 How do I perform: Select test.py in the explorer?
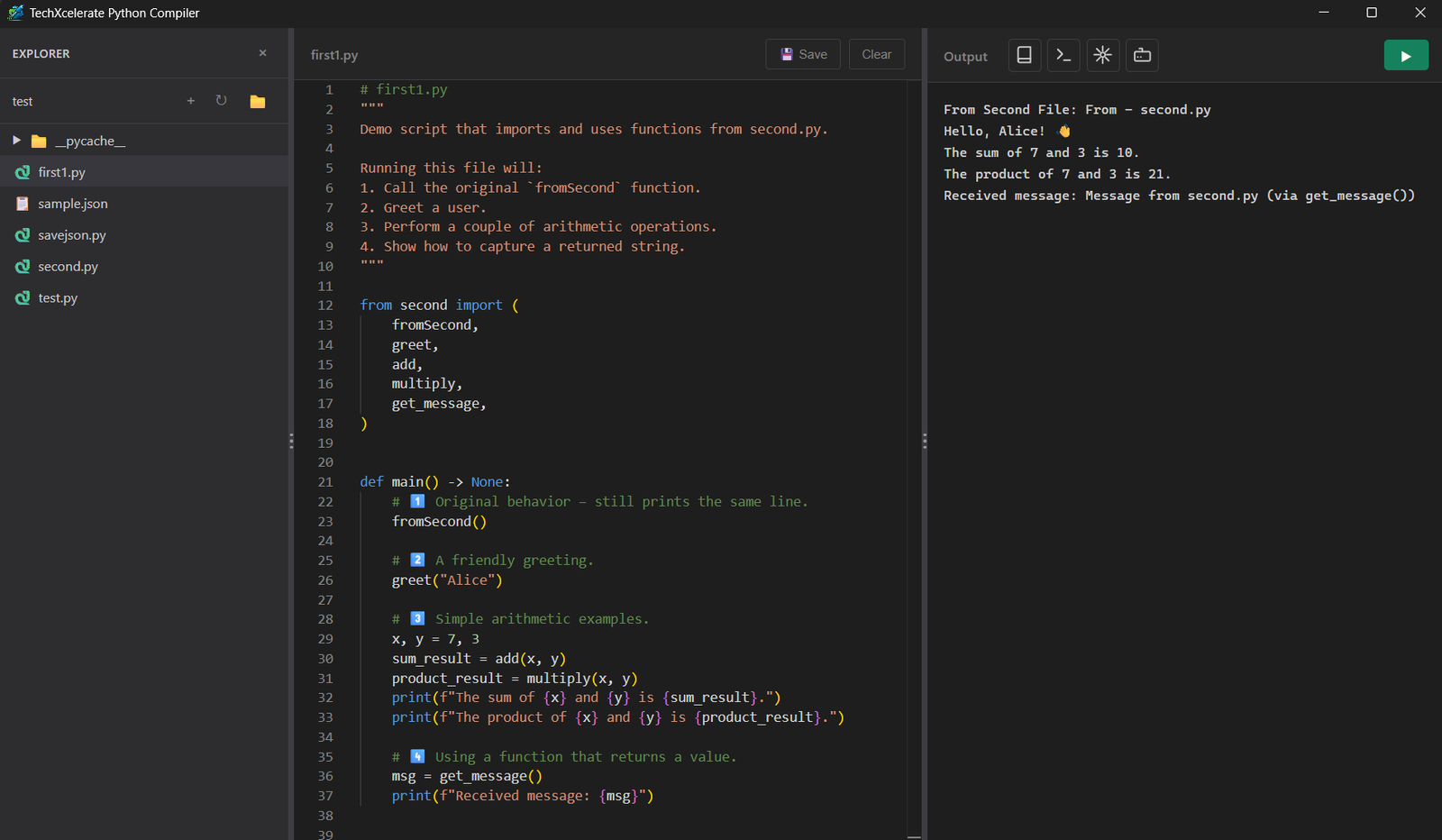(57, 297)
